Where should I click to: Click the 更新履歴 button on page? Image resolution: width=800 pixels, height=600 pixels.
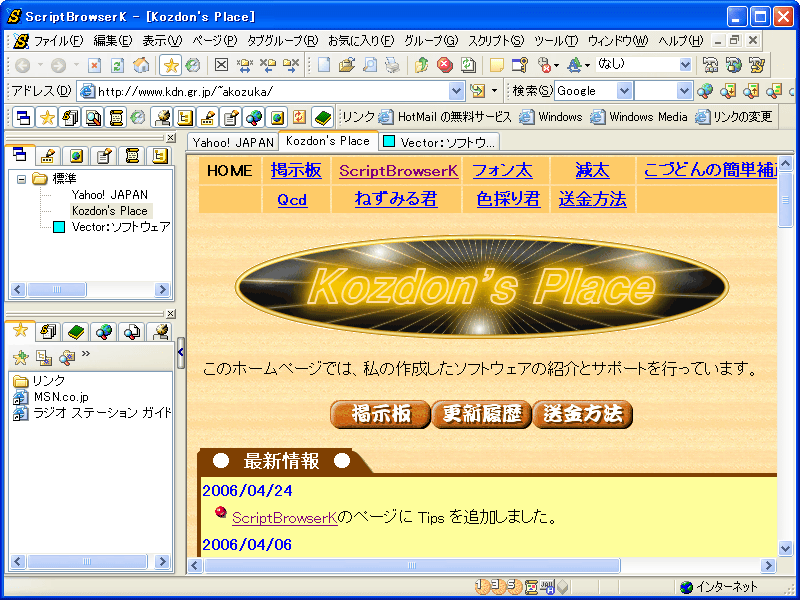pyautogui.click(x=481, y=413)
